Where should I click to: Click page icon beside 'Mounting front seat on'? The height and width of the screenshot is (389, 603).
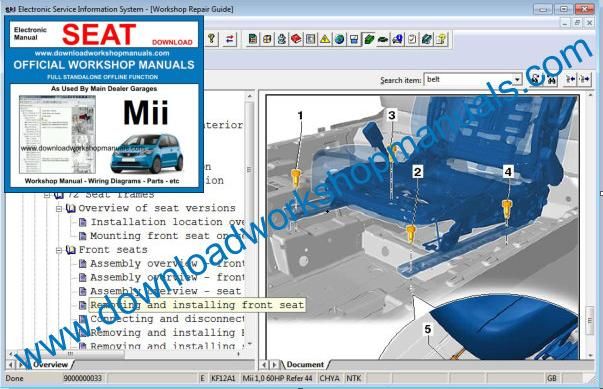[x=82, y=236]
